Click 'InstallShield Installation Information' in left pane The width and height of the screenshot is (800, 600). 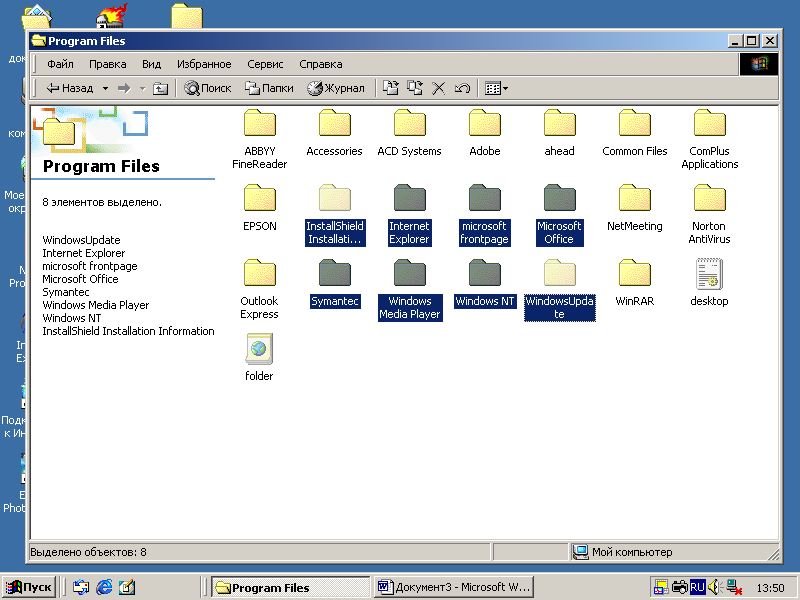(128, 331)
